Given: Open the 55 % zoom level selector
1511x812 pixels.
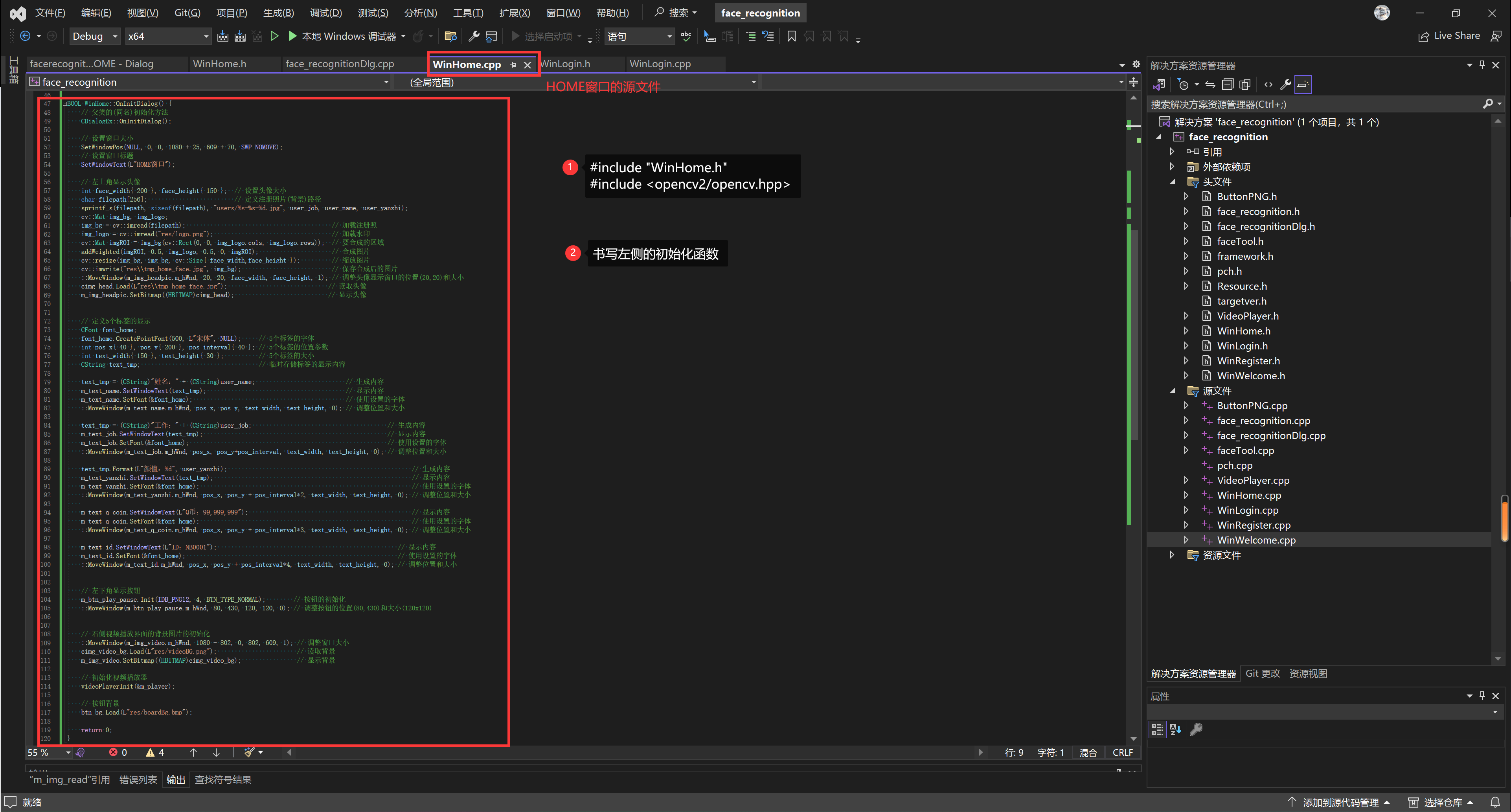Looking at the screenshot, I should tap(68, 752).
